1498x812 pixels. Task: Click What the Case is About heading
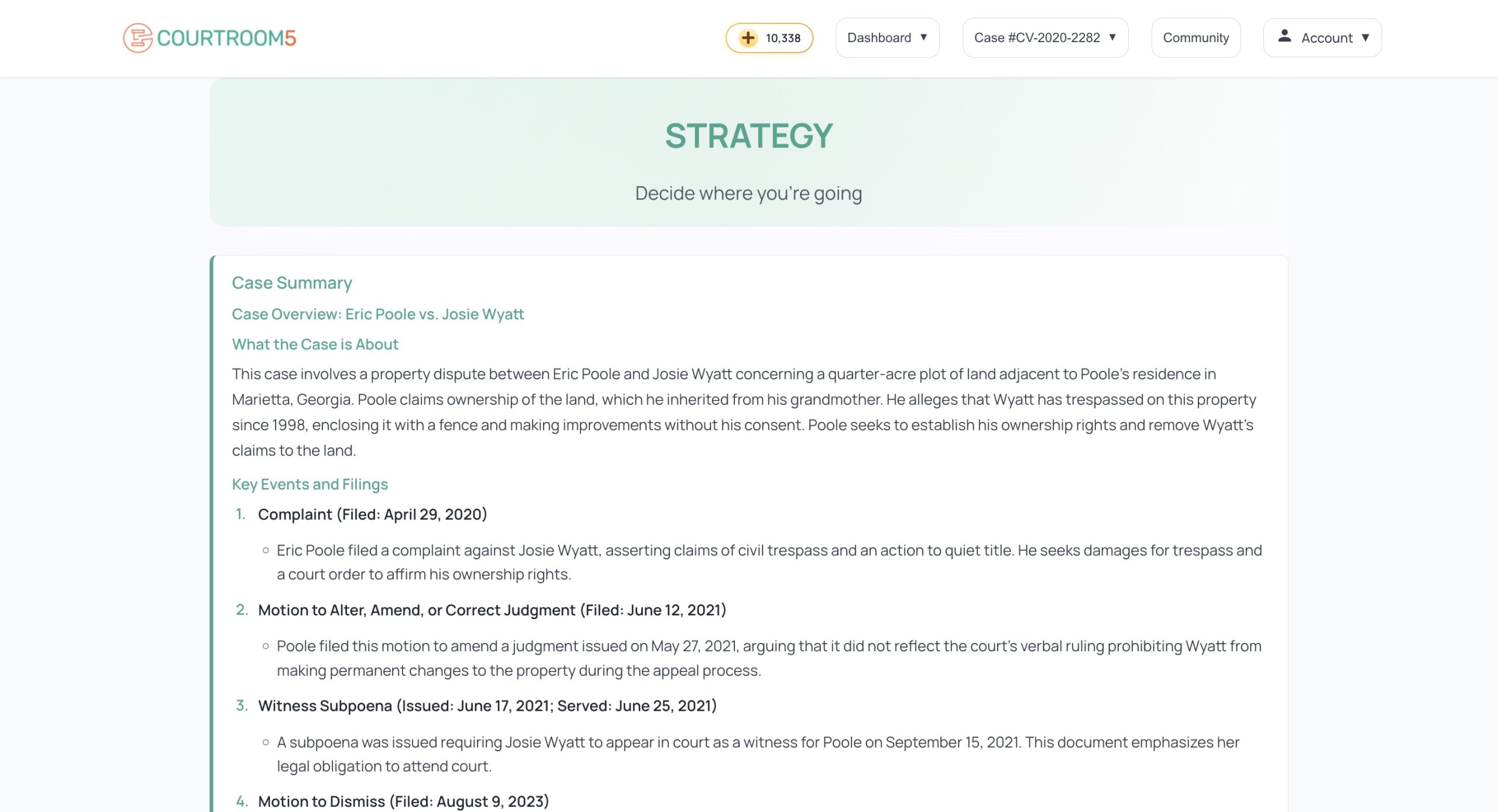point(315,345)
